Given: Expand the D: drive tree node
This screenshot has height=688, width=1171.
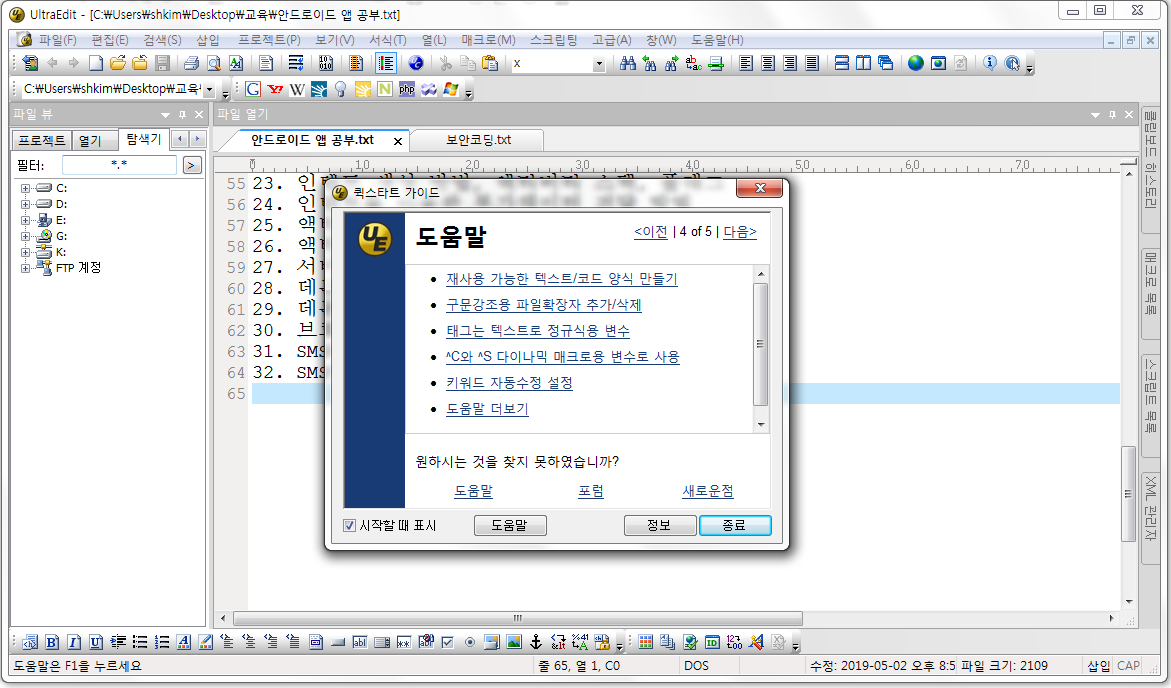Looking at the screenshot, I should click(25, 204).
